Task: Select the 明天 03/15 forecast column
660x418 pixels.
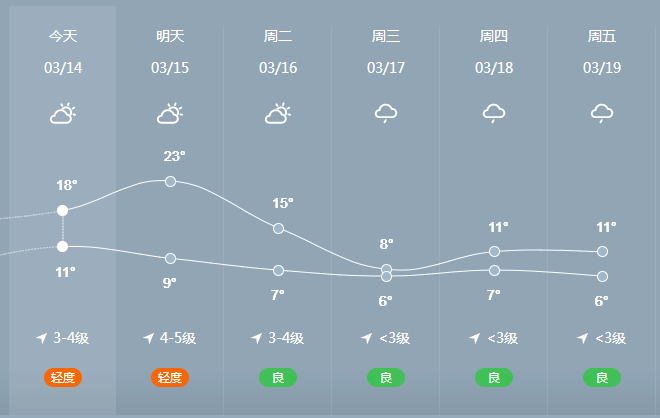Action: [170, 210]
